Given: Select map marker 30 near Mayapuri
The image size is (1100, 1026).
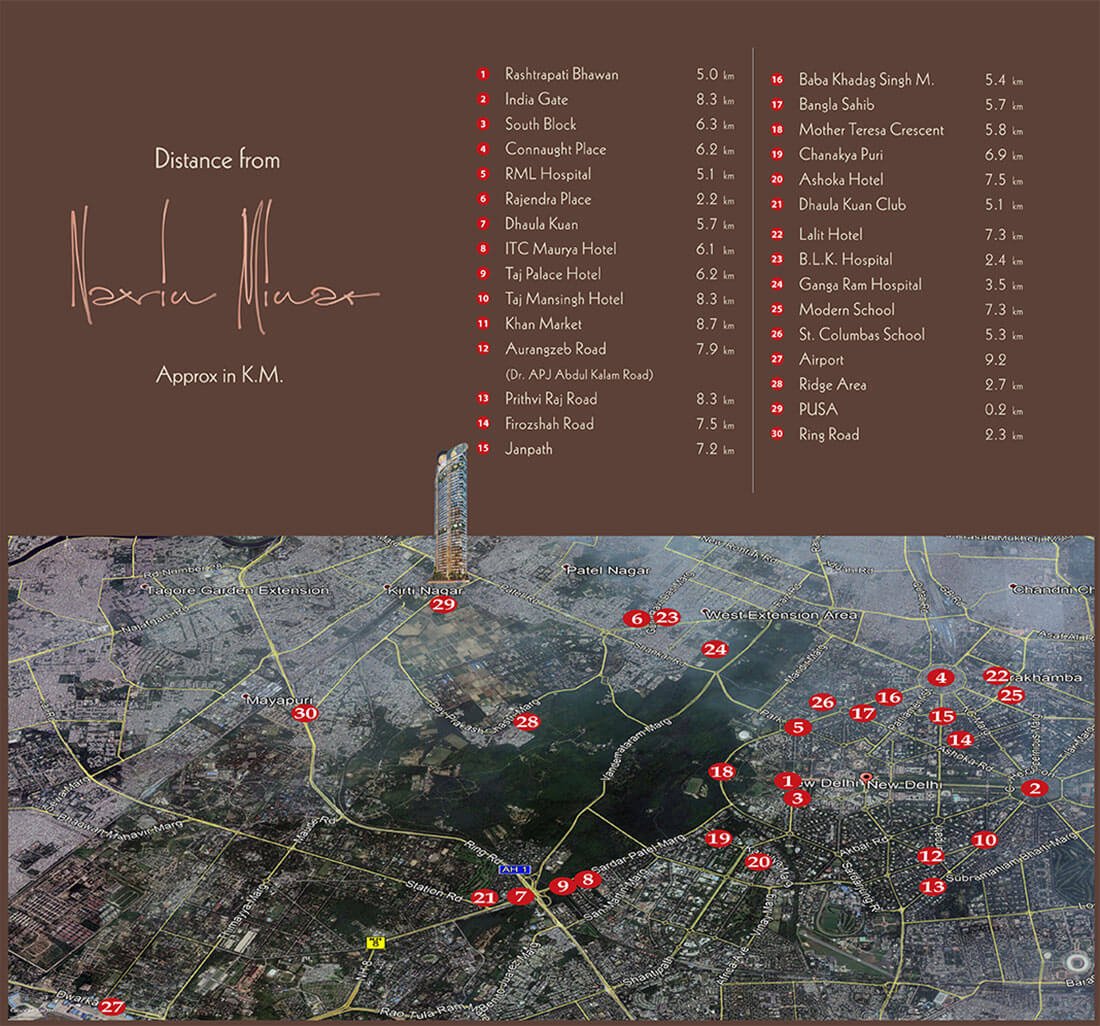Looking at the screenshot, I should [304, 713].
